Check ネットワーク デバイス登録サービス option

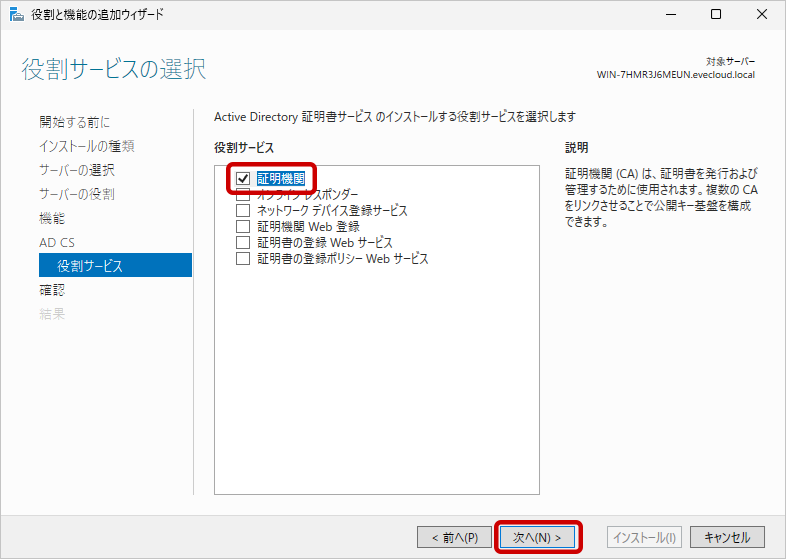pos(243,211)
